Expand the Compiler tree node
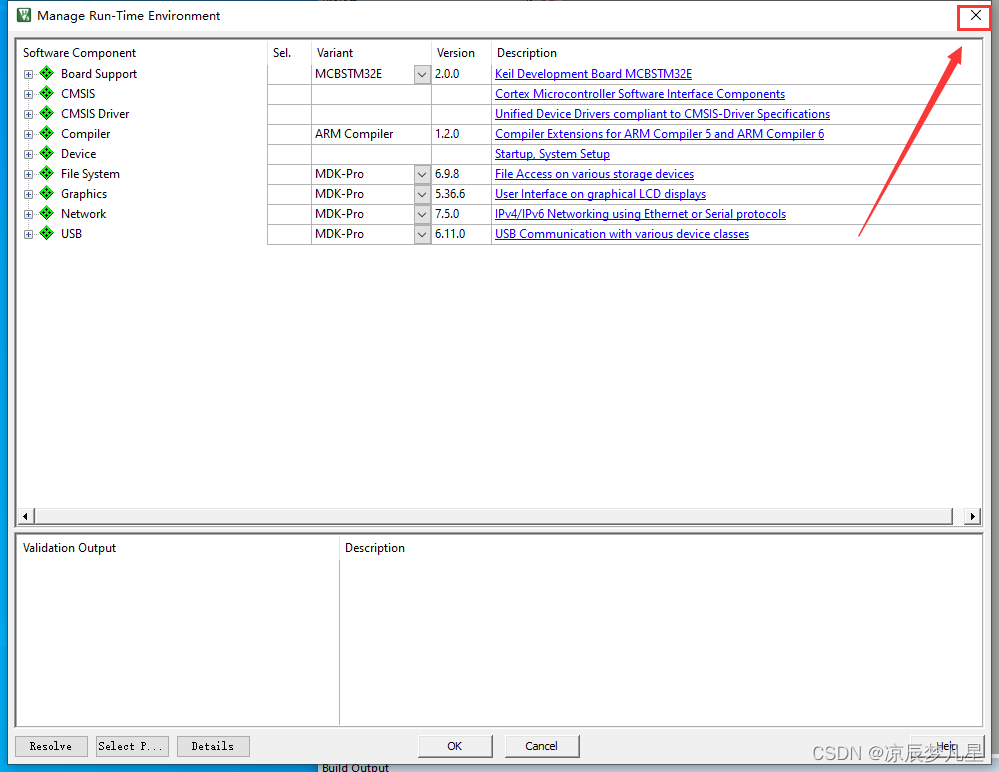This screenshot has width=999, height=772. [28, 134]
